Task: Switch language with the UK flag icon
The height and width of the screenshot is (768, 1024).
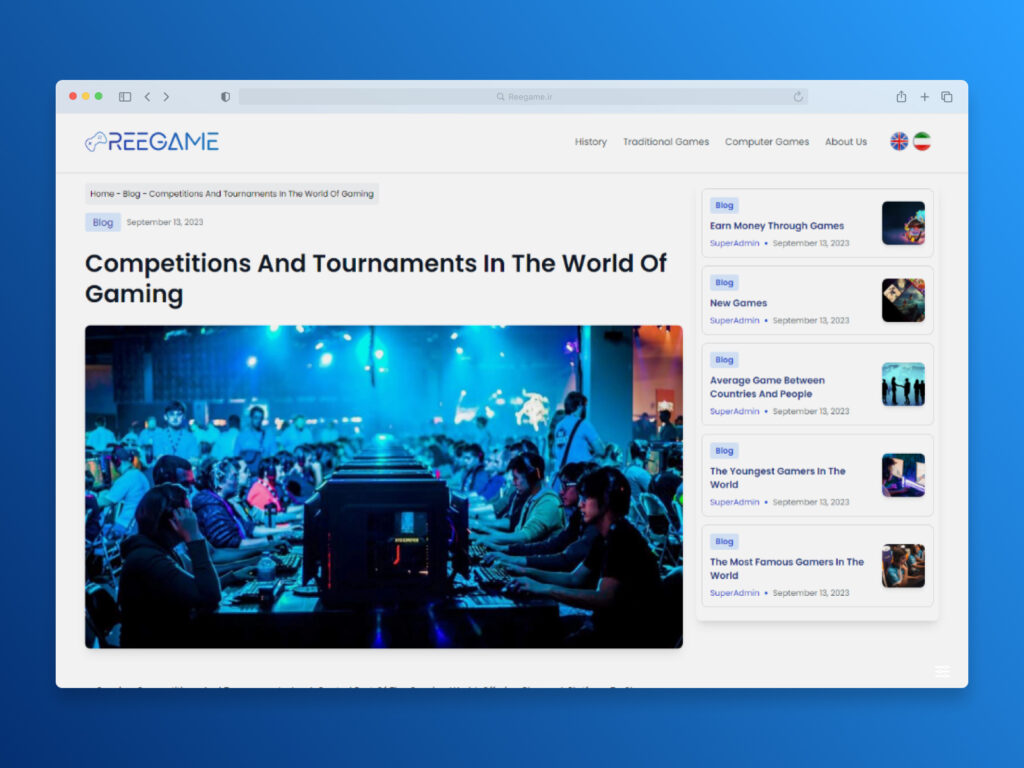Action: click(899, 141)
